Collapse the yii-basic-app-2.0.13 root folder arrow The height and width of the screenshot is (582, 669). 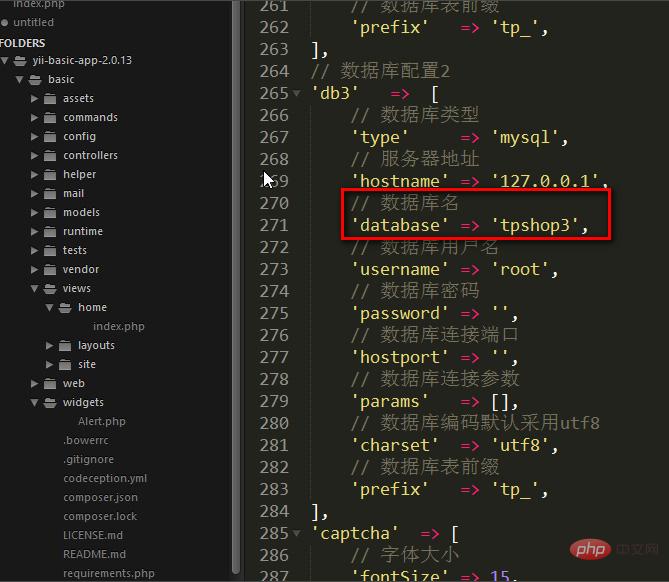click(x=7, y=60)
